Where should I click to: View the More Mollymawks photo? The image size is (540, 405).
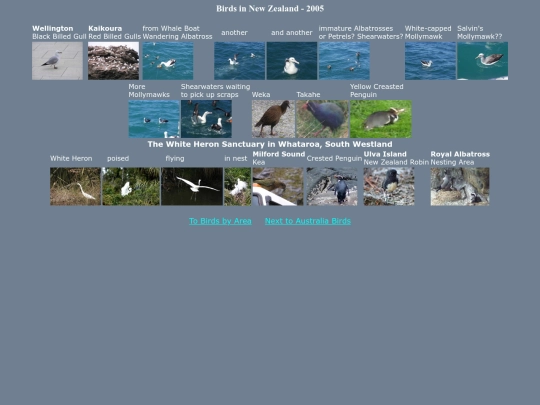click(x=154, y=119)
